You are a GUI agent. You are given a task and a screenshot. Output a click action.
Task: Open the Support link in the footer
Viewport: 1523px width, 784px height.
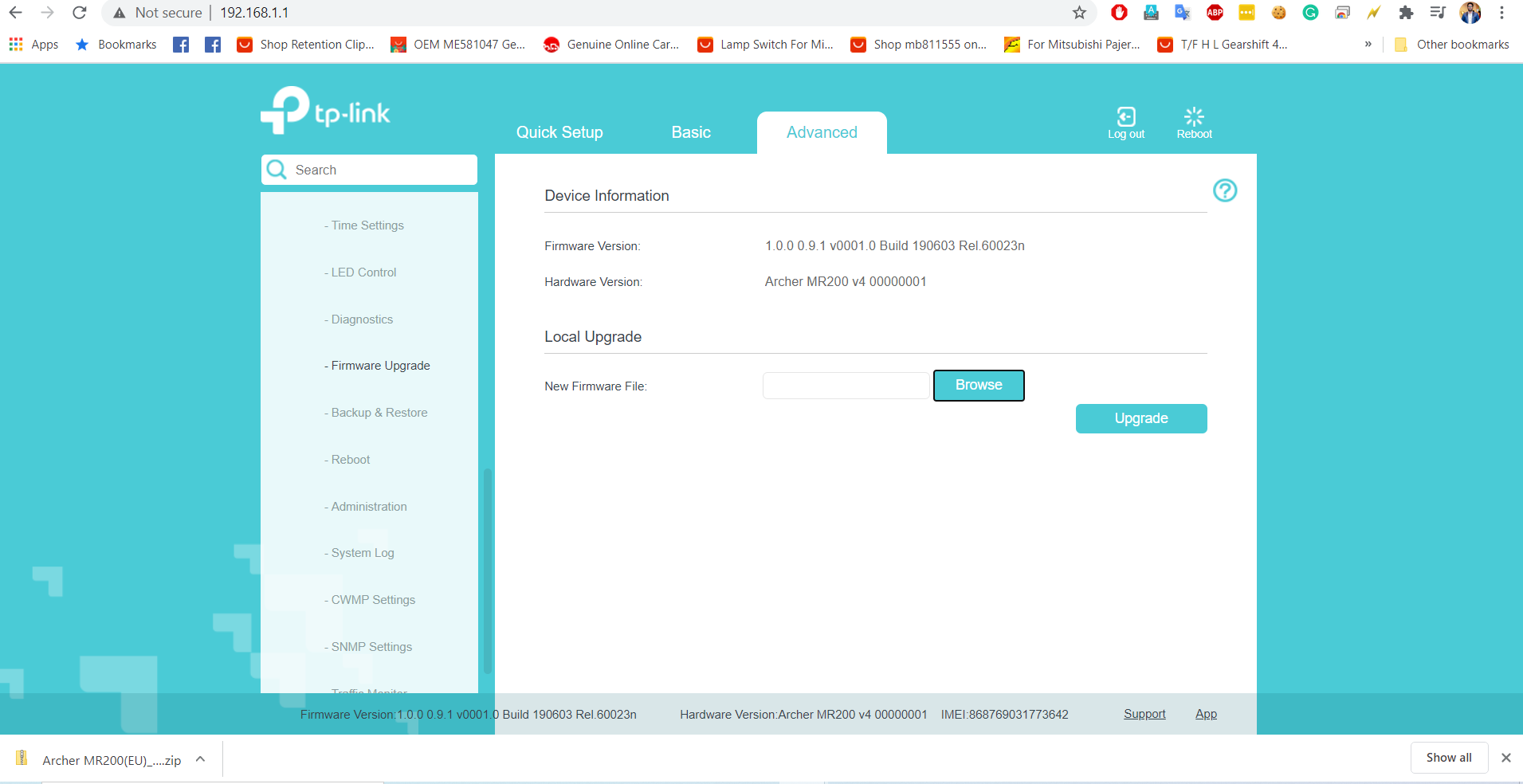pyautogui.click(x=1144, y=714)
